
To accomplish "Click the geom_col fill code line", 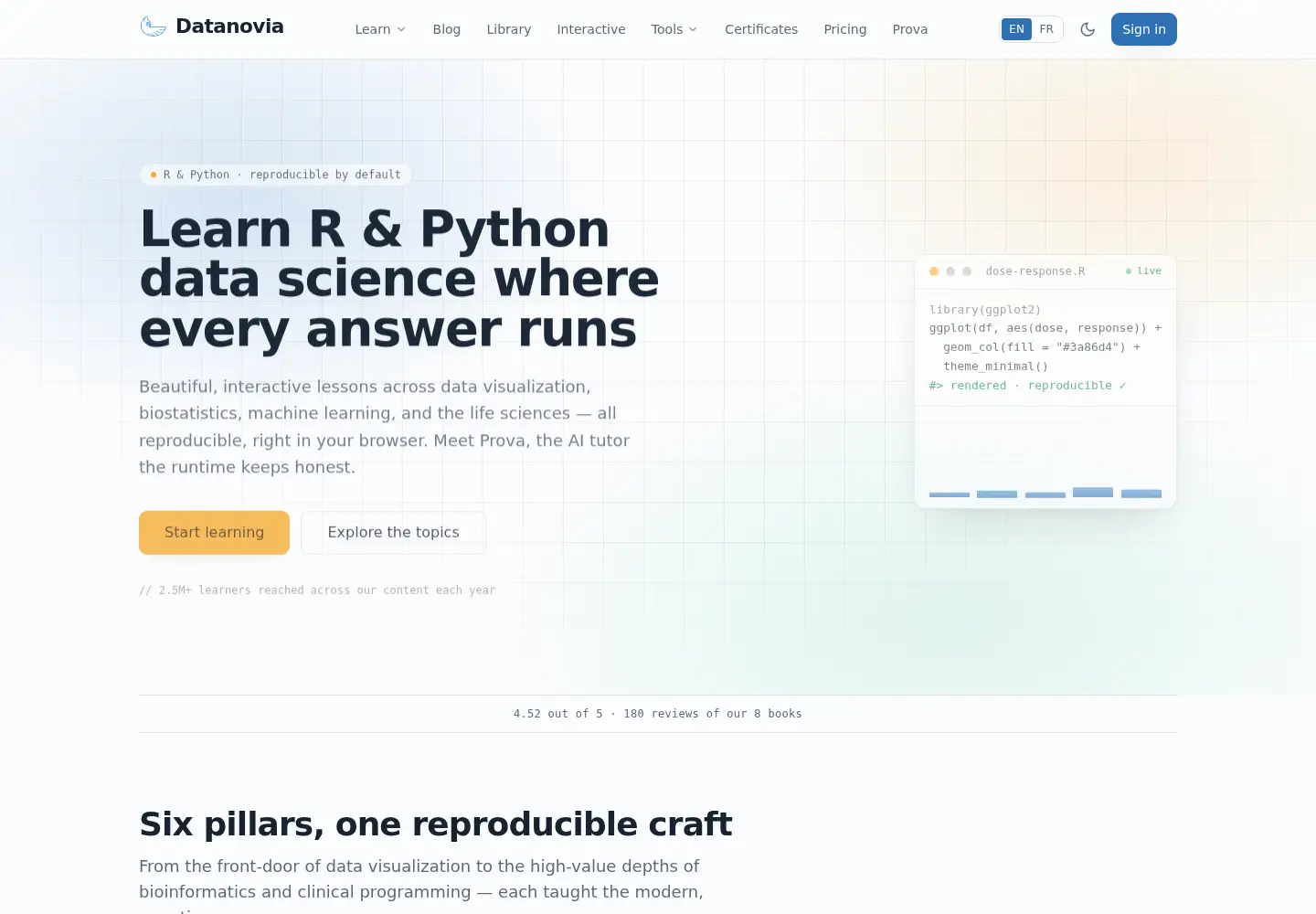I will pos(1042,347).
